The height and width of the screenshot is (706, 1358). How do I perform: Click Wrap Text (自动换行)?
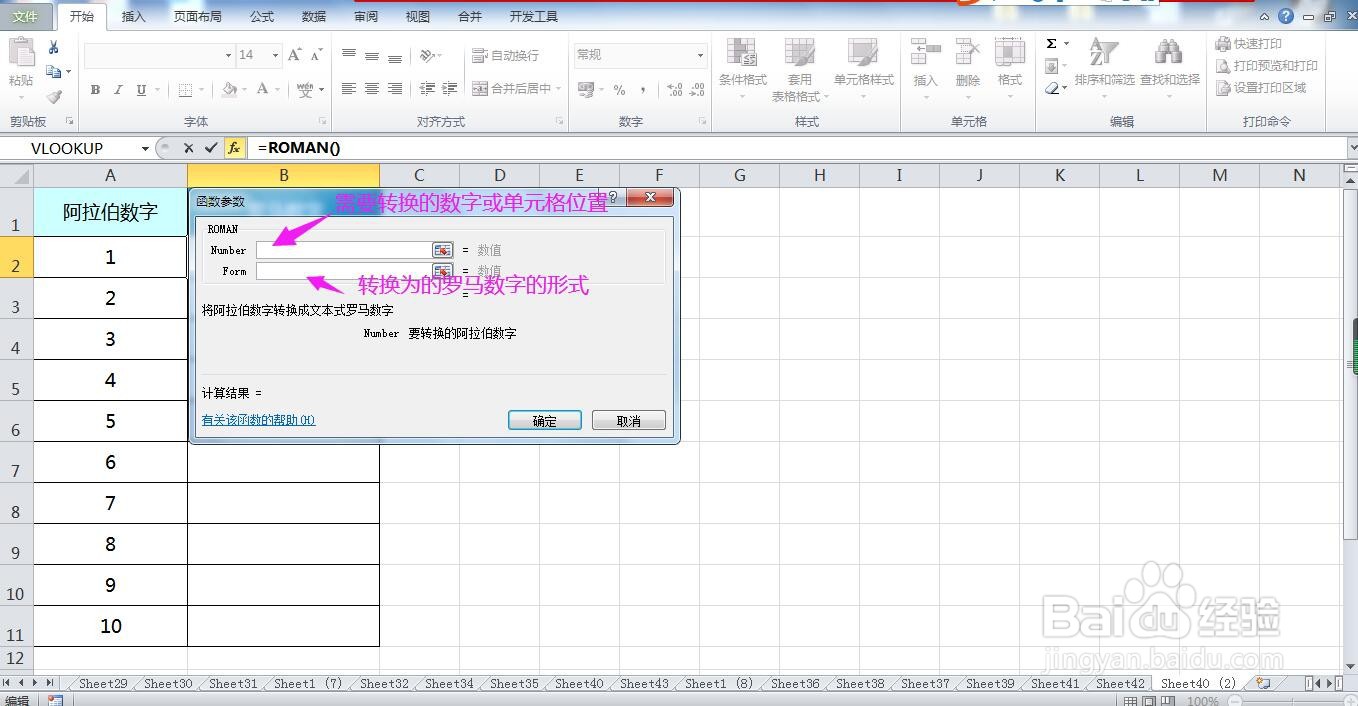point(505,55)
